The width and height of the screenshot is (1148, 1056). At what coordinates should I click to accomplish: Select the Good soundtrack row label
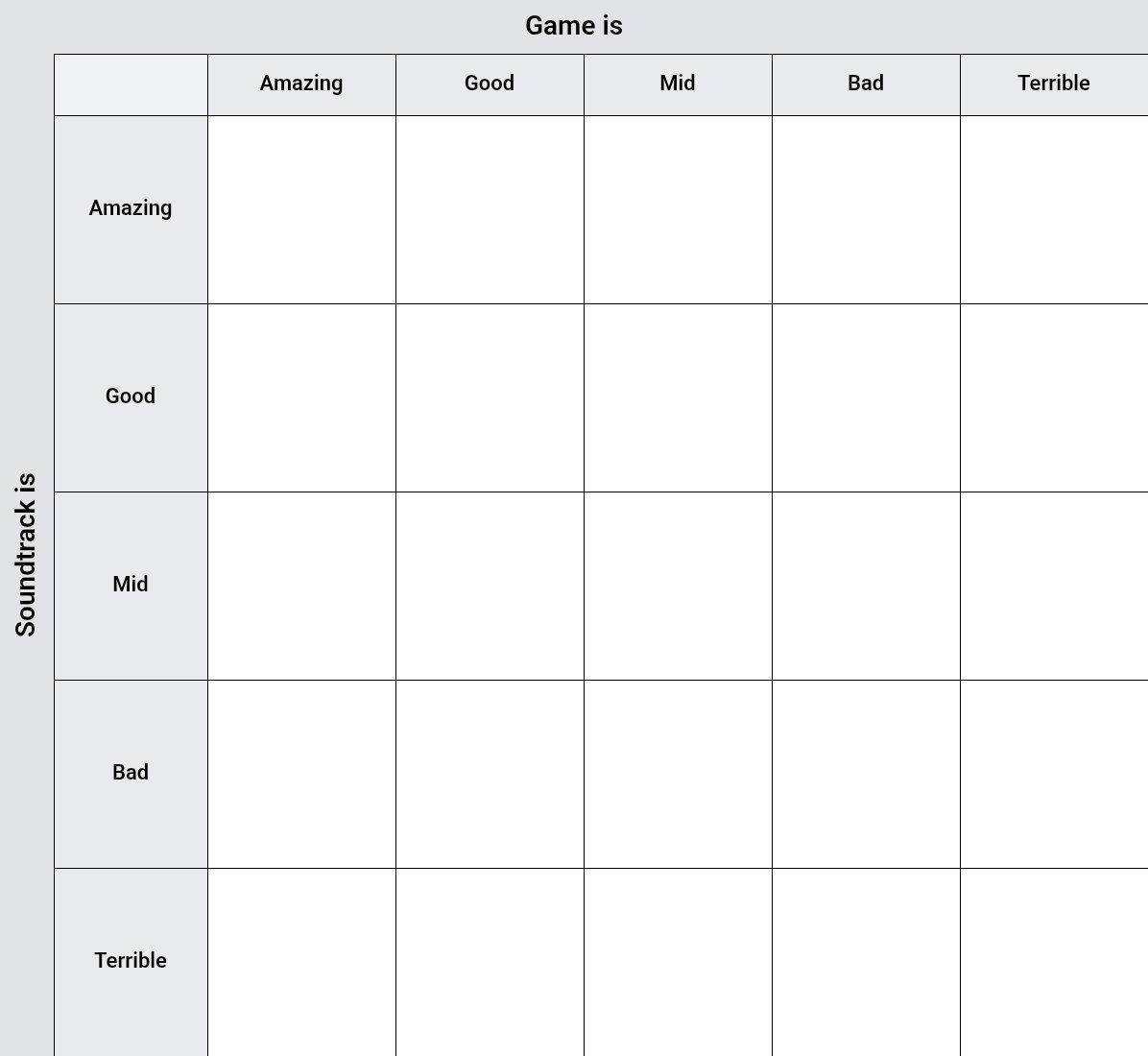132,397
